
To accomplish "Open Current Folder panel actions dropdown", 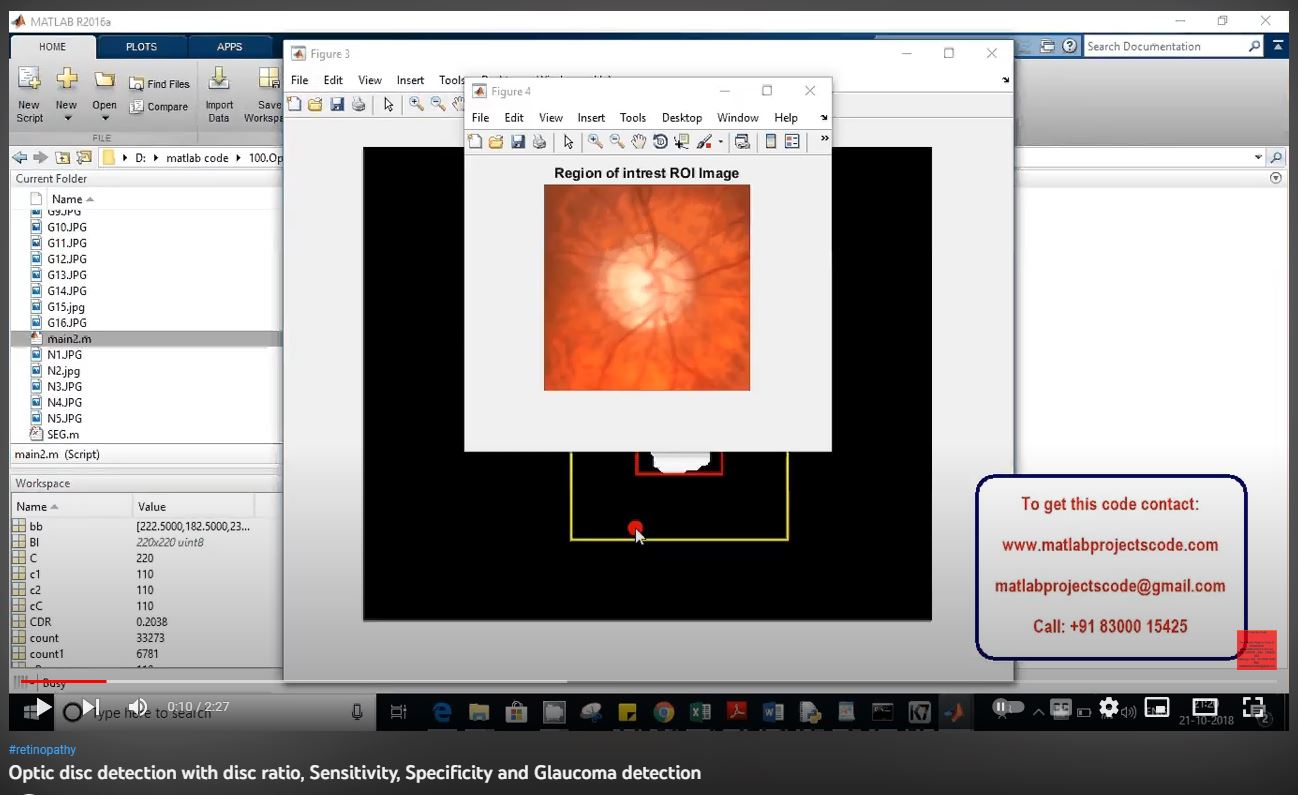I will [1275, 178].
